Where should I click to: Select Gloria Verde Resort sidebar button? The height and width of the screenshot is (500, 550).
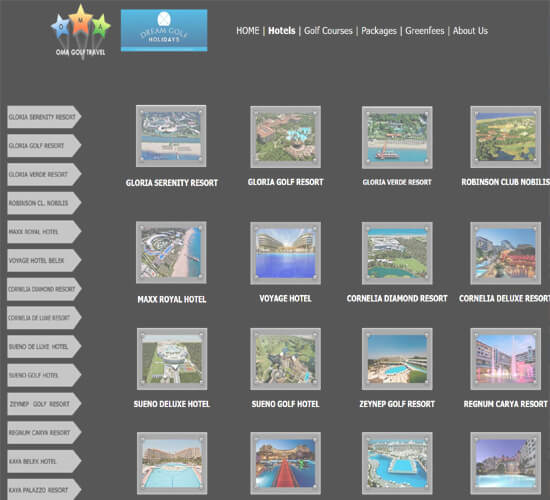44,174
